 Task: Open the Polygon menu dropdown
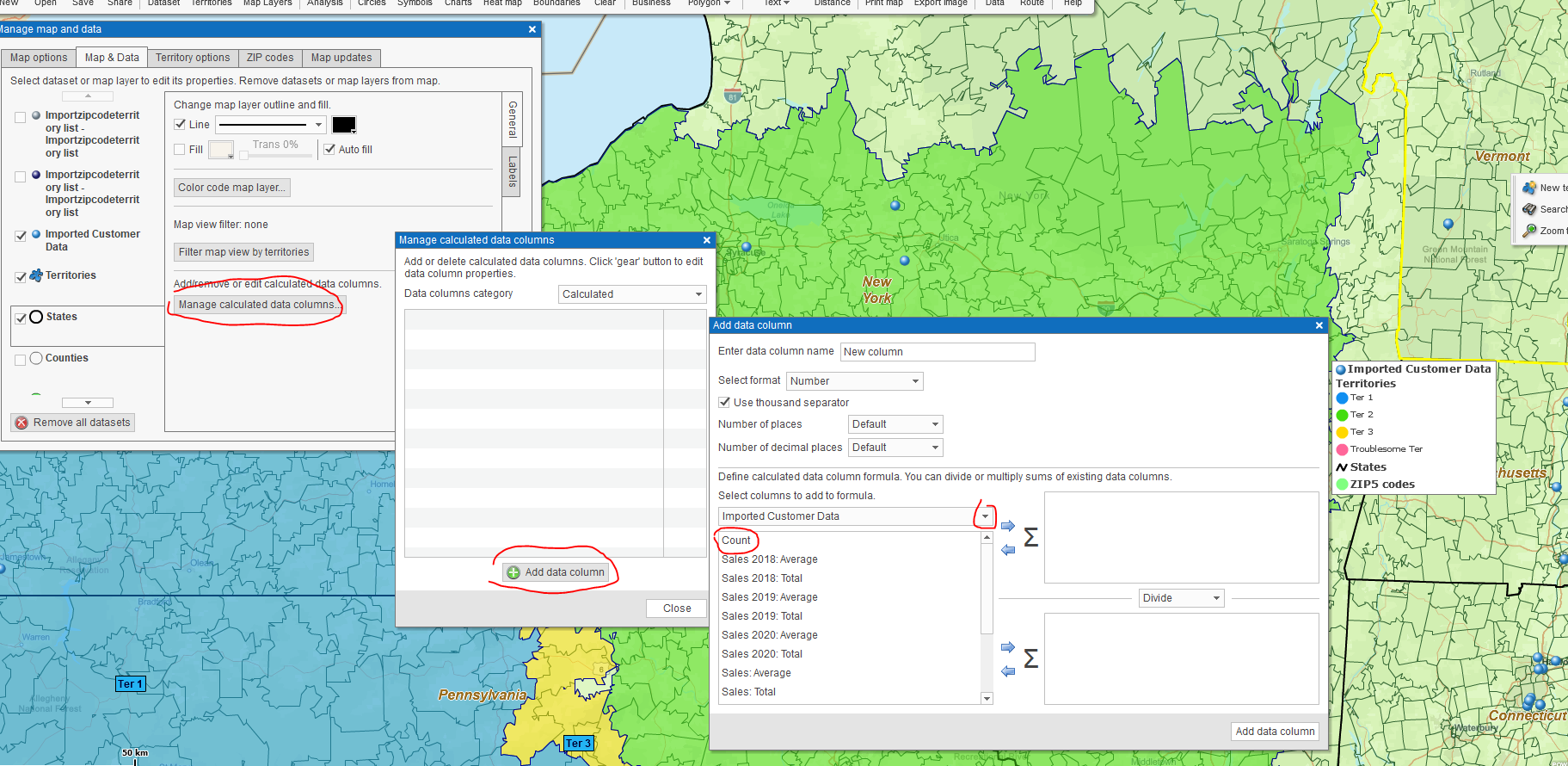click(710, 3)
